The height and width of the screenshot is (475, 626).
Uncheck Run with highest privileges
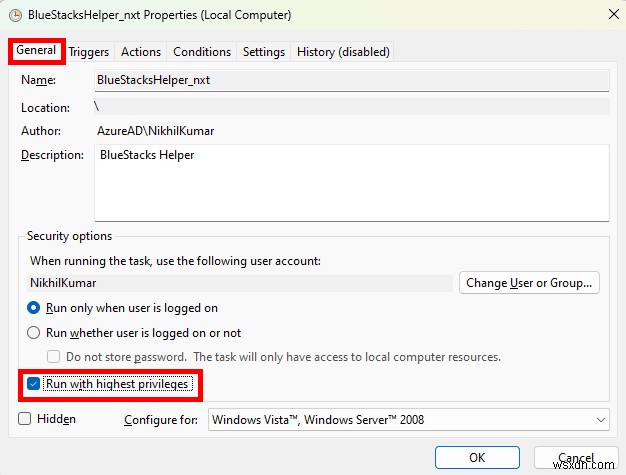tap(33, 384)
